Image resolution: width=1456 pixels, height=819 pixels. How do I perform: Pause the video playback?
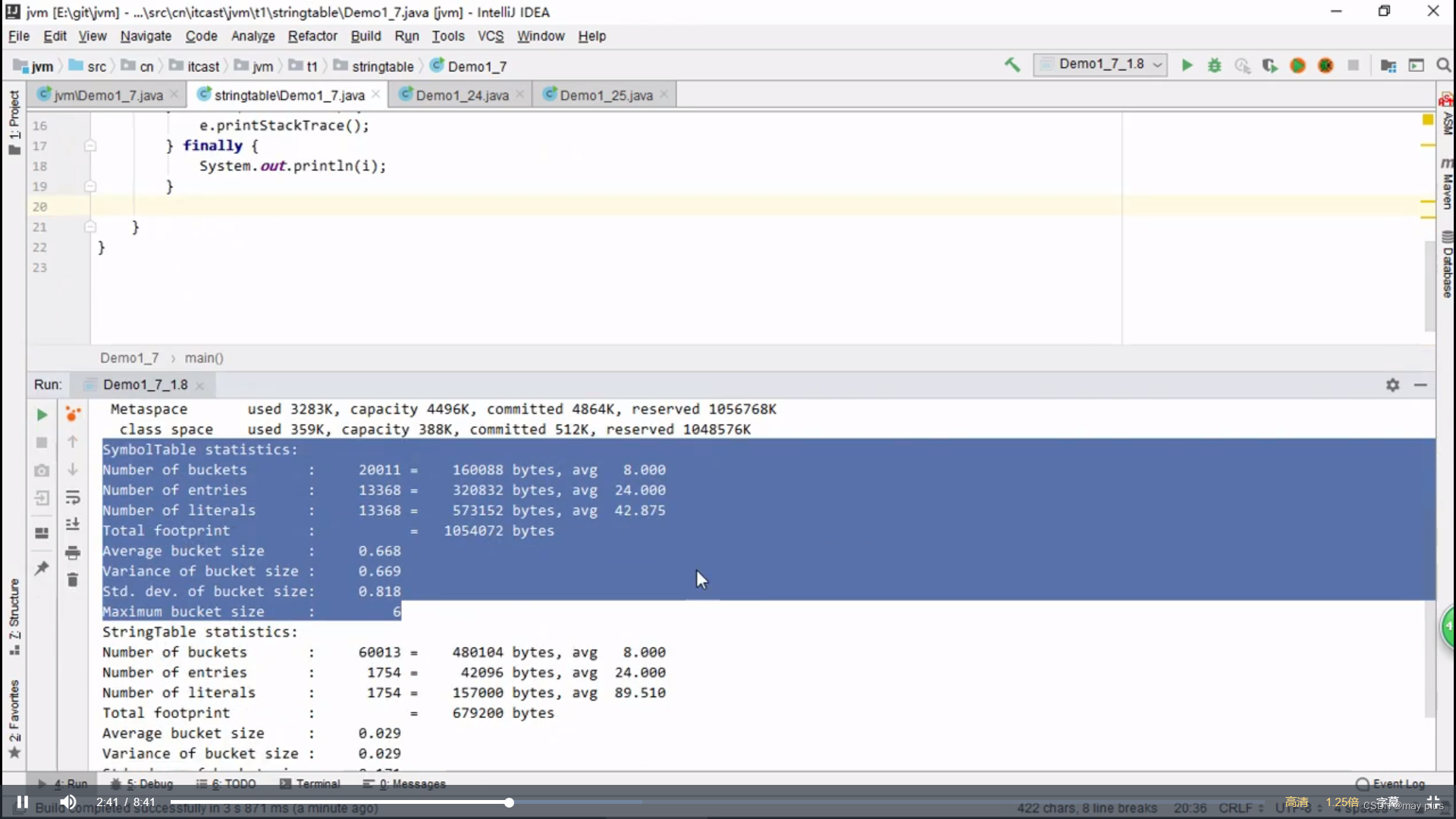coord(23,802)
